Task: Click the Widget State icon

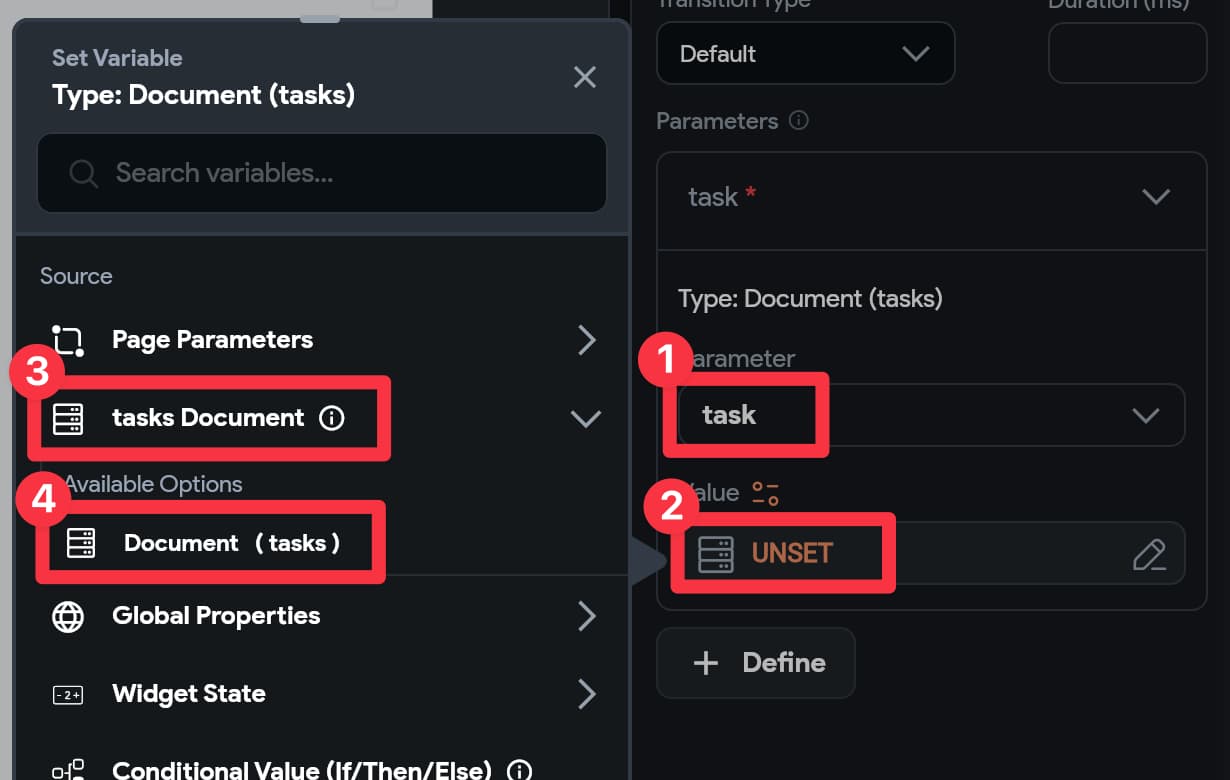Action: point(68,694)
